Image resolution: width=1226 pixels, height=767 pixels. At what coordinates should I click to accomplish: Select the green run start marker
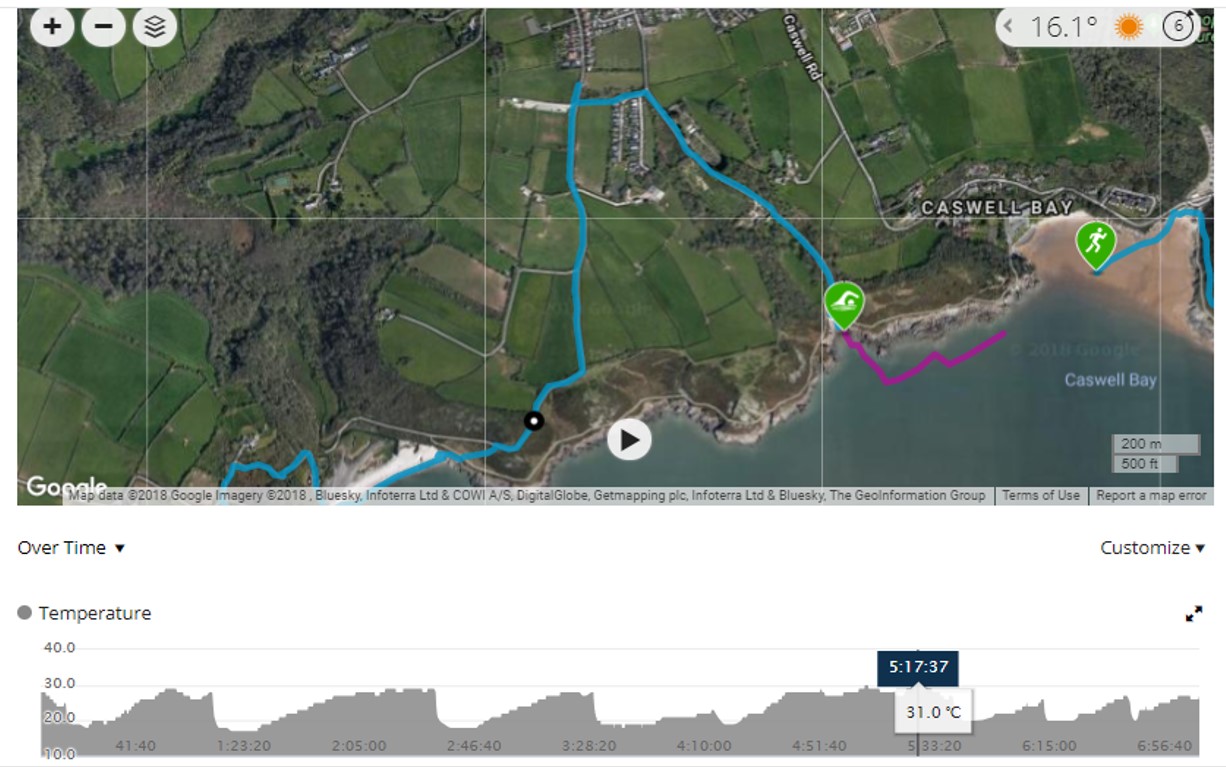tap(1096, 245)
